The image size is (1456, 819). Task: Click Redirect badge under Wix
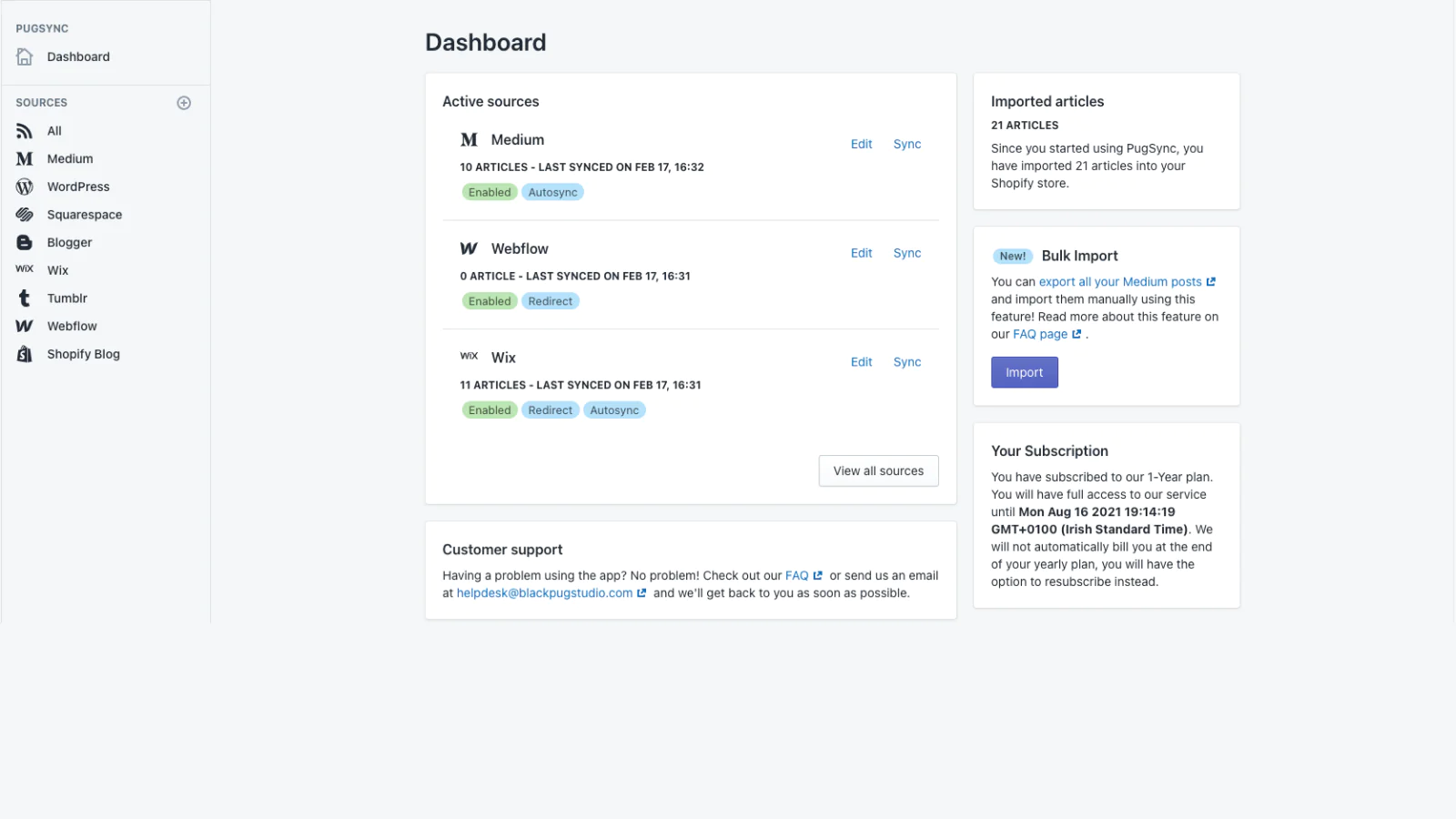(x=550, y=410)
